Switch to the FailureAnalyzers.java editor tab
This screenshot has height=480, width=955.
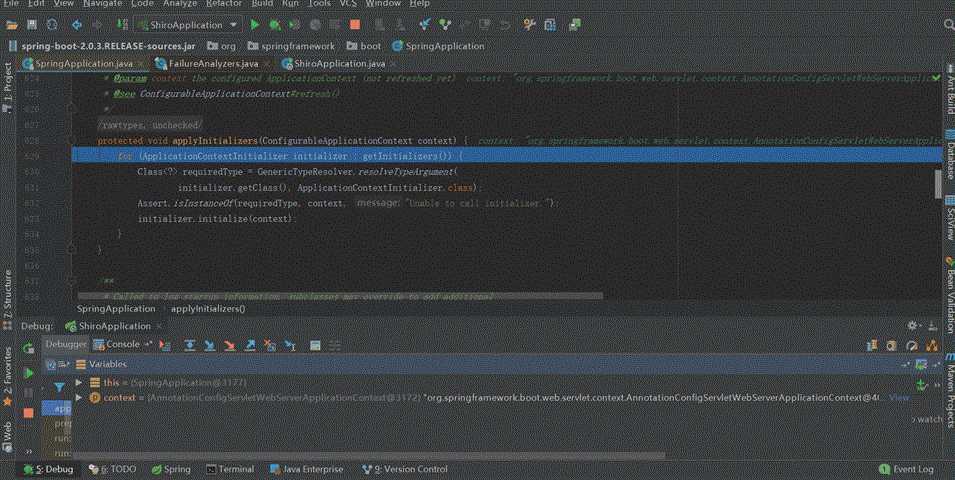pos(212,63)
